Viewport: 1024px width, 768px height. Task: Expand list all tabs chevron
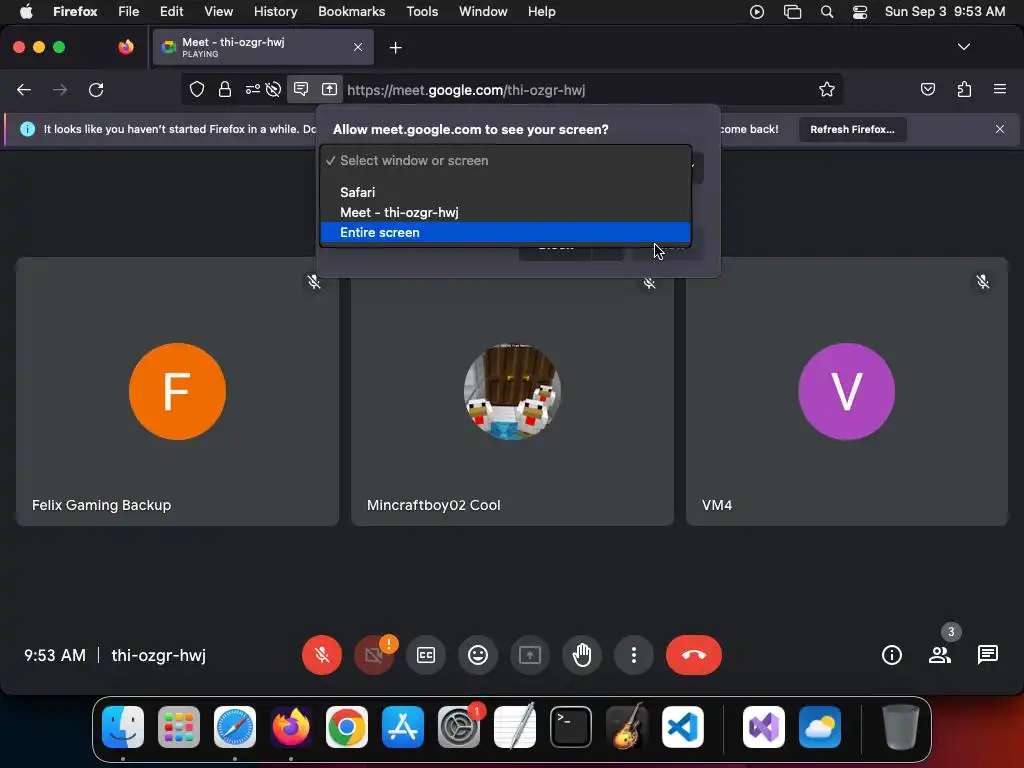(x=963, y=47)
